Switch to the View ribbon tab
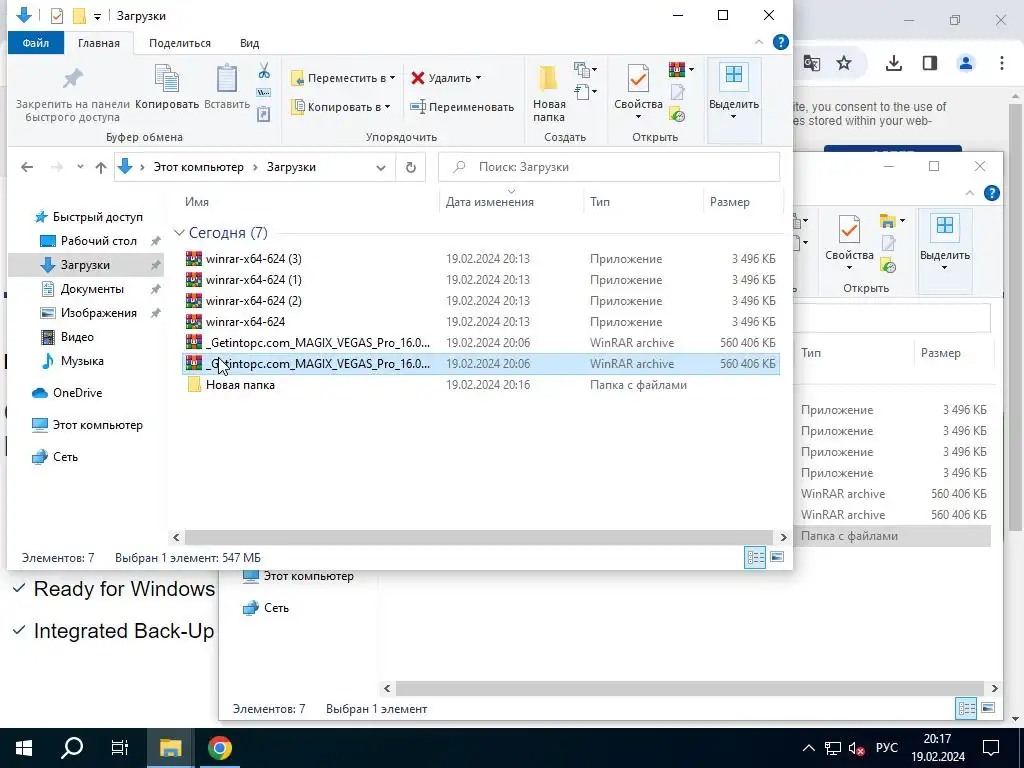Image resolution: width=1024 pixels, height=768 pixels. (x=249, y=43)
